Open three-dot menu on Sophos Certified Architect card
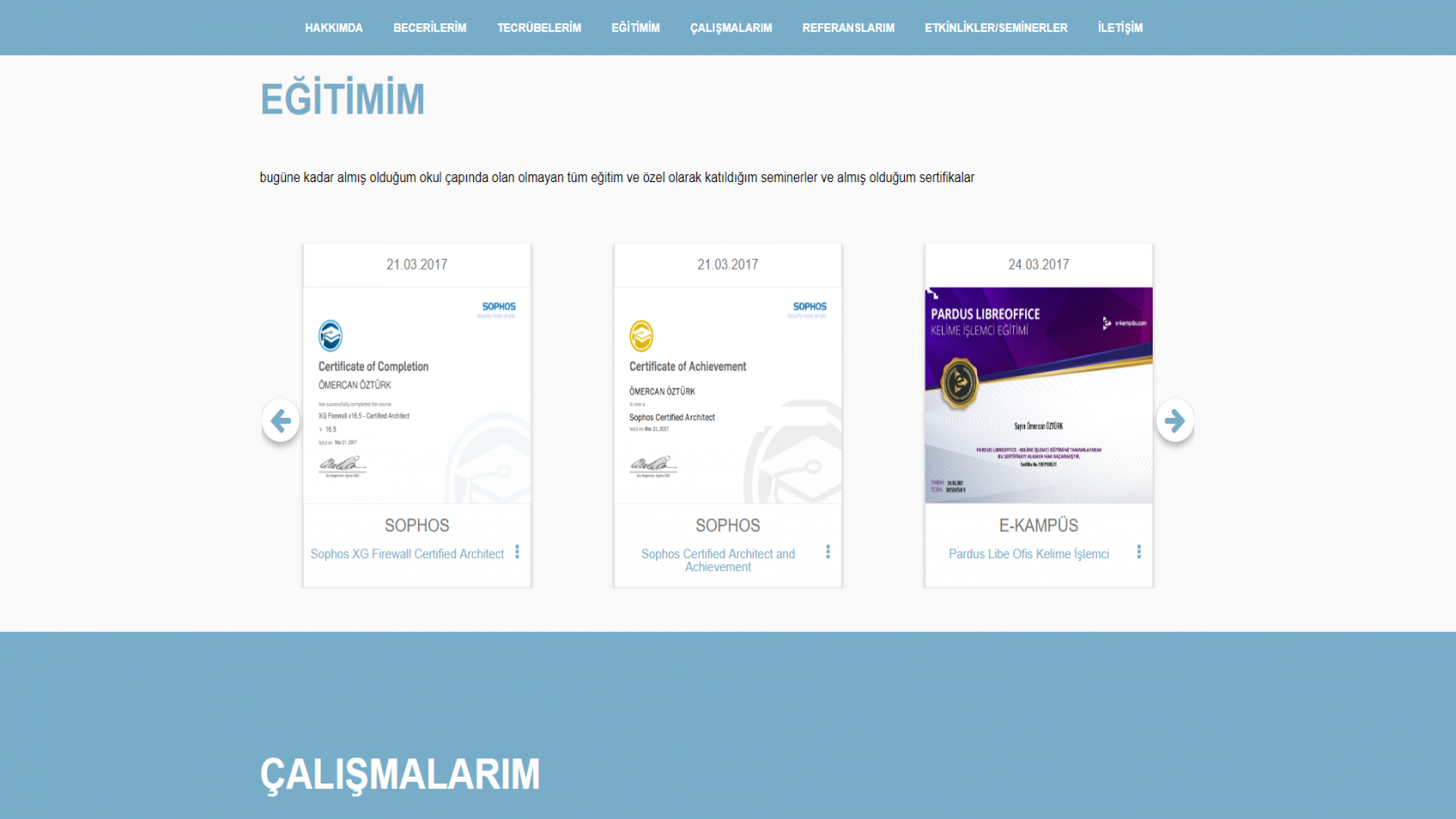This screenshot has width=1456, height=819. pyautogui.click(x=828, y=552)
